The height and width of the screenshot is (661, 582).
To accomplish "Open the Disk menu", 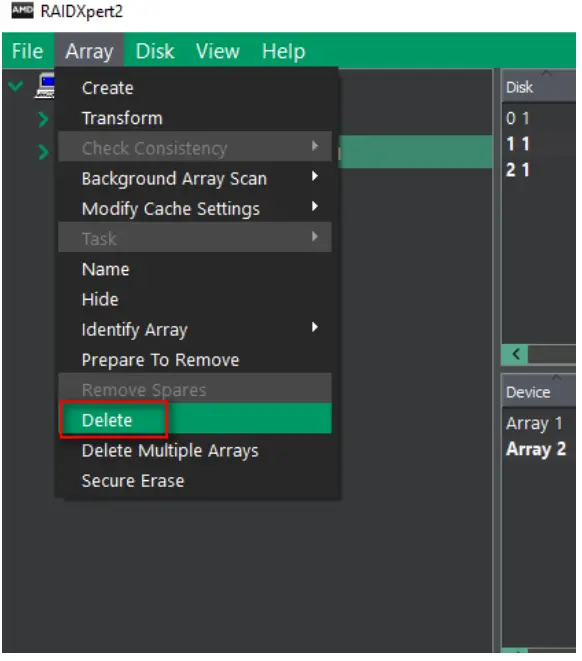I will [x=155, y=51].
